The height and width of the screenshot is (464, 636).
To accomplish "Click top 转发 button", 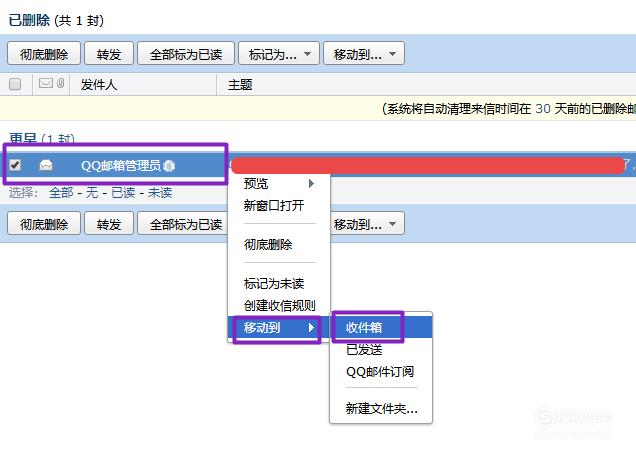I will click(x=109, y=54).
